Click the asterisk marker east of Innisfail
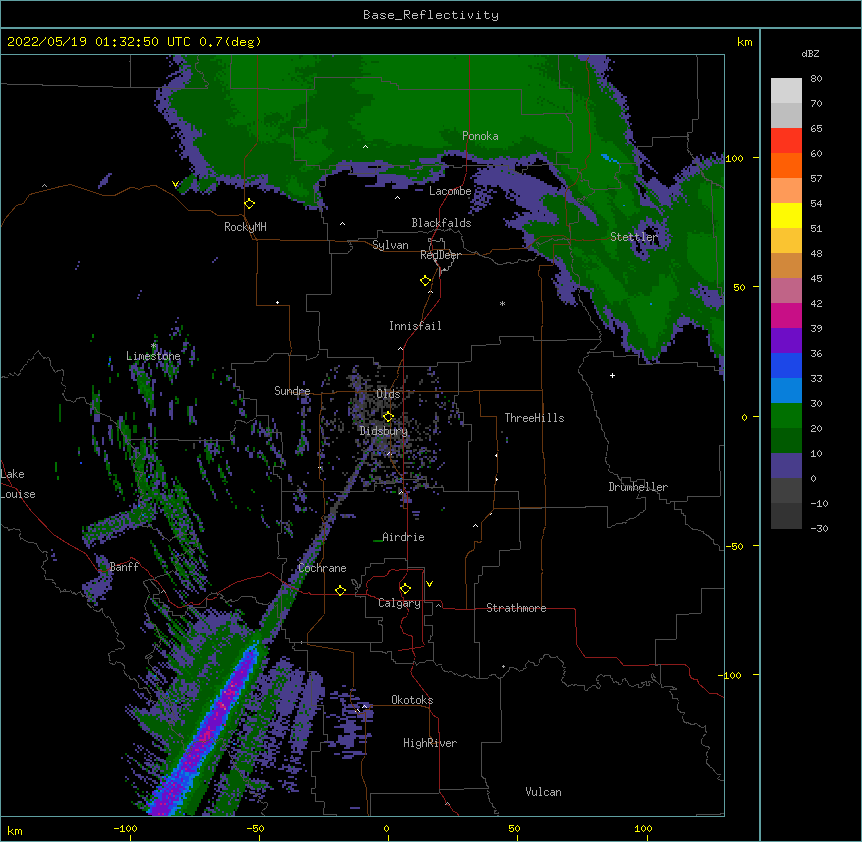 point(502,304)
